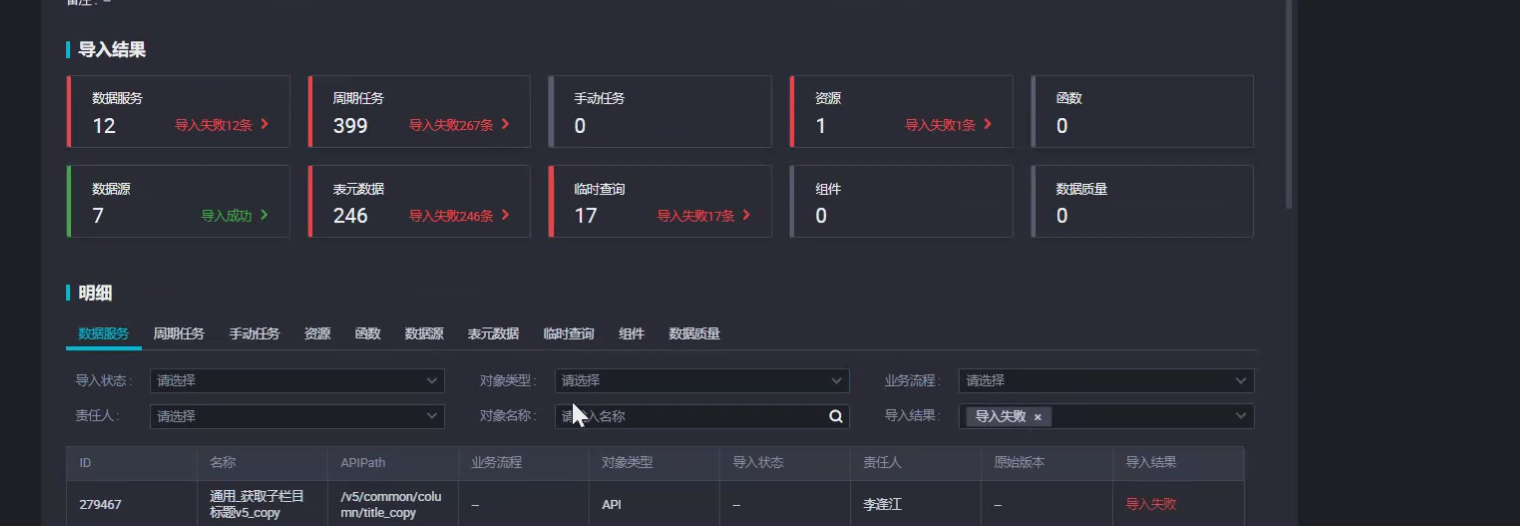This screenshot has width=1520, height=526.
Task: Click 明细 section heading
Action: point(95,293)
